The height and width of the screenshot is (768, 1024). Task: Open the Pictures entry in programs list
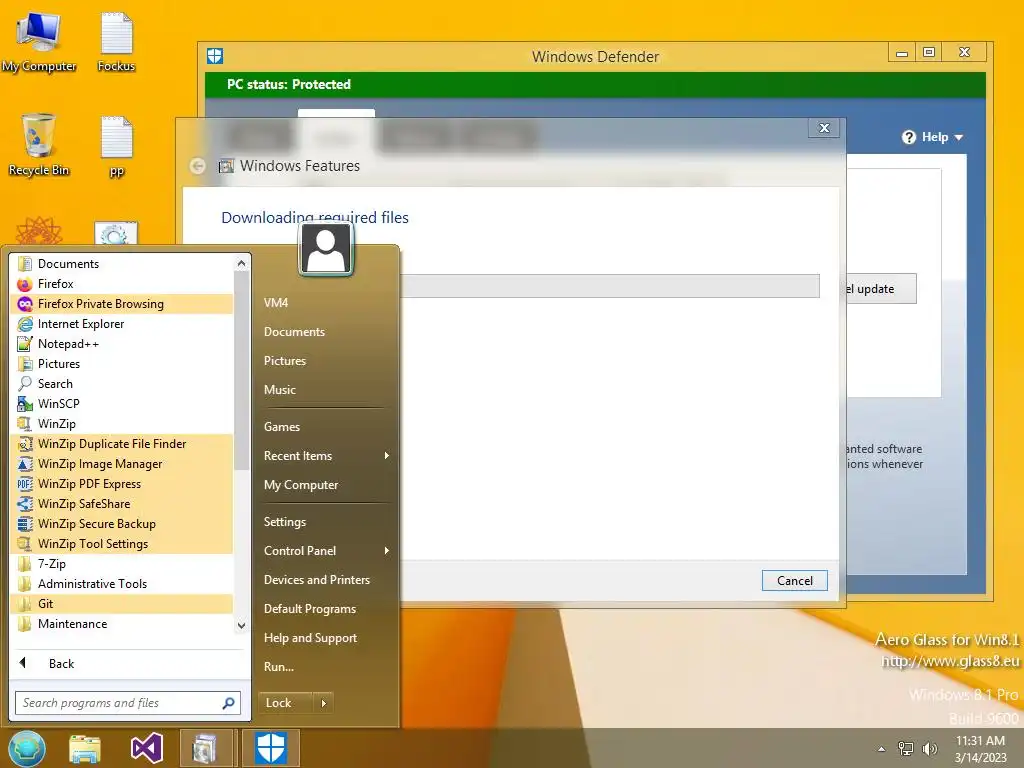[122, 364]
